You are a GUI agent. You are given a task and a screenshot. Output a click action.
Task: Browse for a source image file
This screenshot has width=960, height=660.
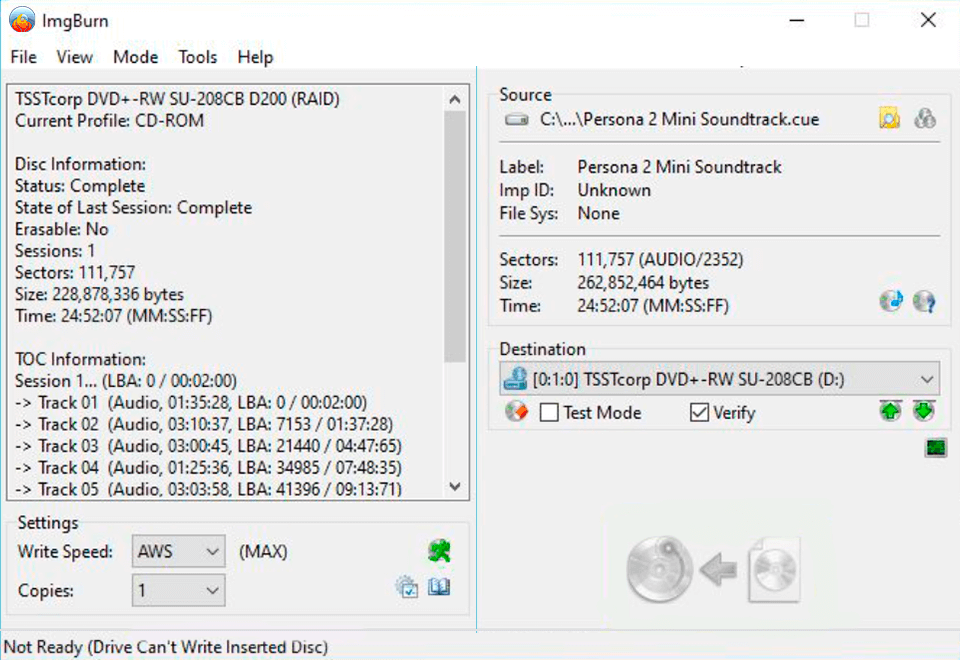pyautogui.click(x=889, y=119)
